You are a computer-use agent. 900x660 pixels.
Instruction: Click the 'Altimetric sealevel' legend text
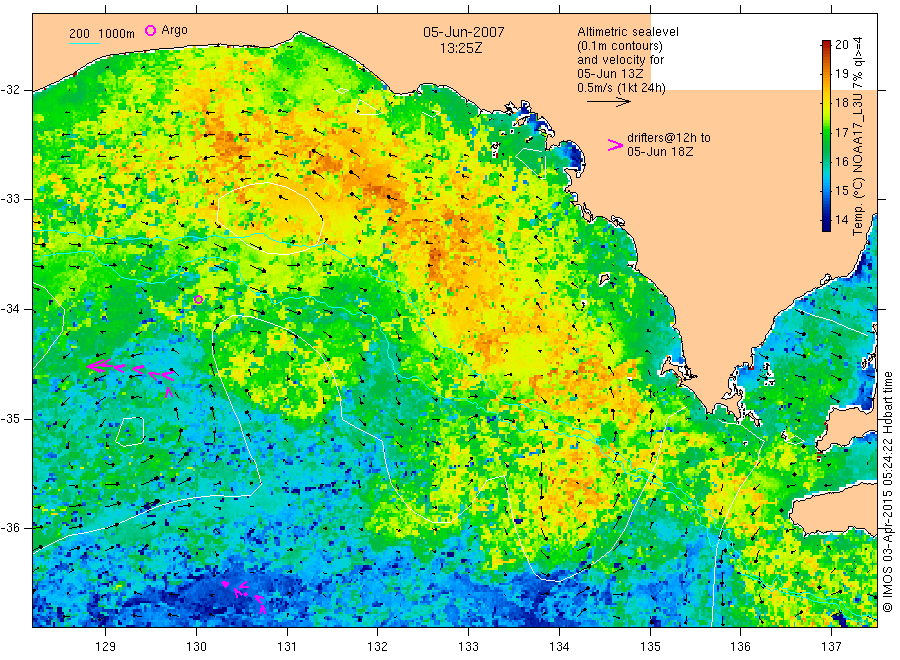click(628, 32)
